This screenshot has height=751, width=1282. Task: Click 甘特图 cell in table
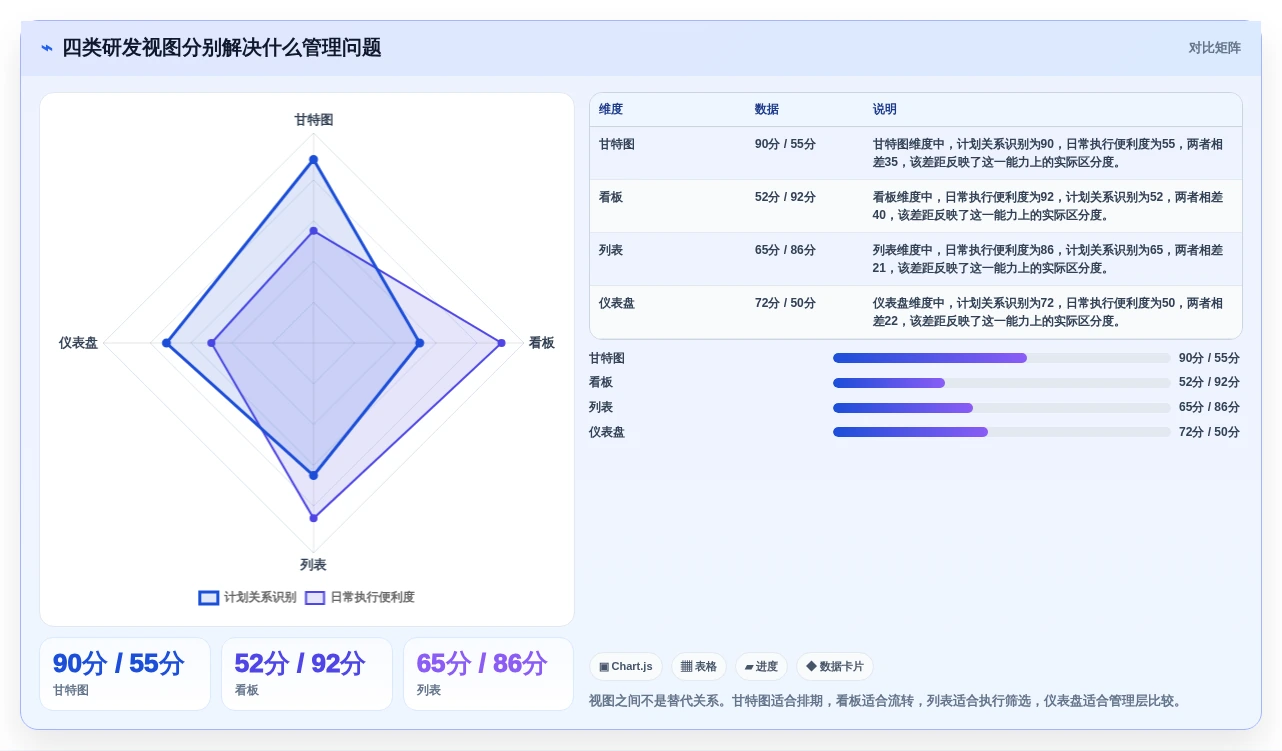coord(617,144)
